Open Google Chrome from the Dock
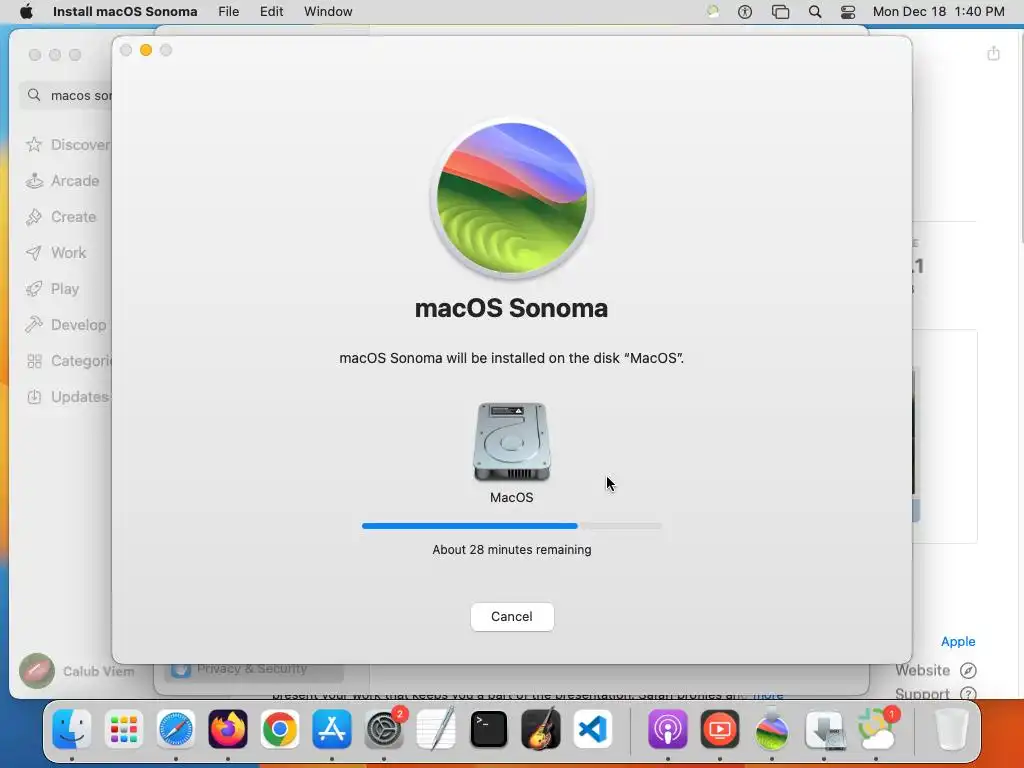The height and width of the screenshot is (768, 1024). click(280, 729)
